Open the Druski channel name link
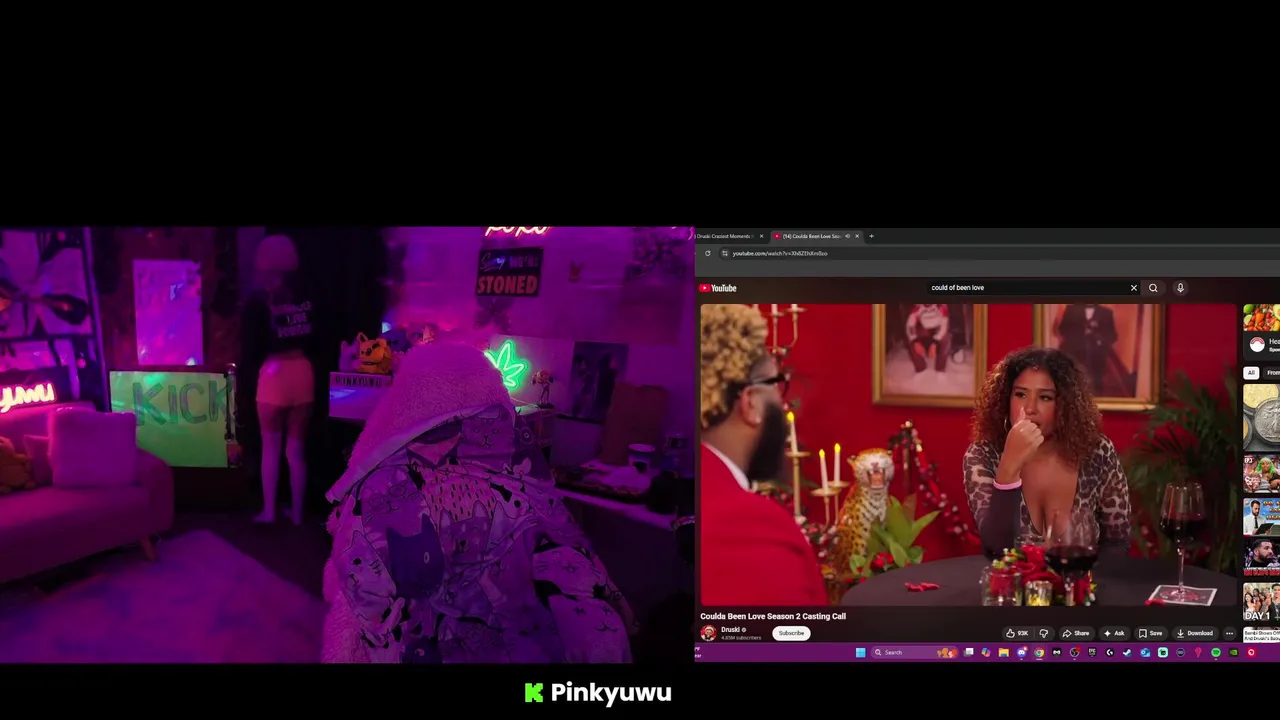The height and width of the screenshot is (720, 1280). coord(731,630)
